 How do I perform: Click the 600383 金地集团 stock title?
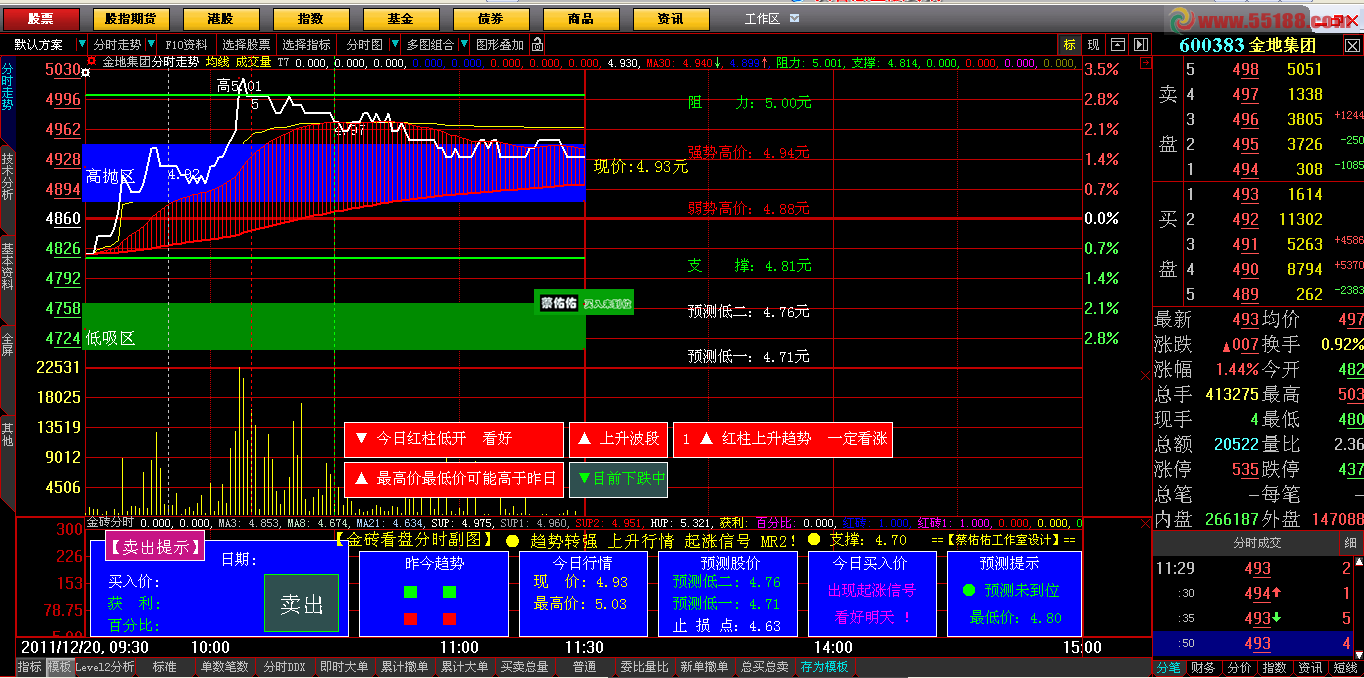pos(1247,45)
